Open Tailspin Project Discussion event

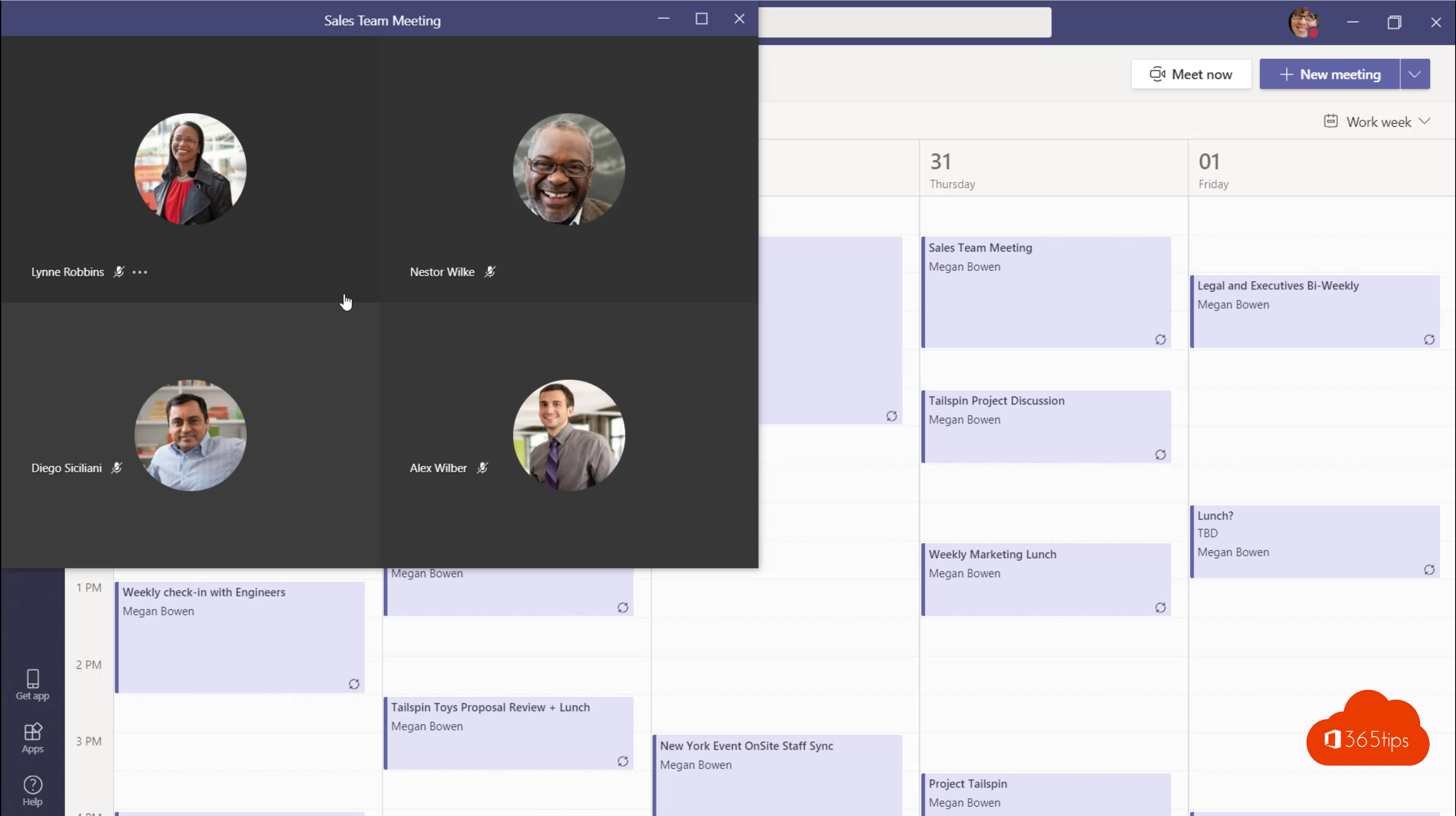1046,427
